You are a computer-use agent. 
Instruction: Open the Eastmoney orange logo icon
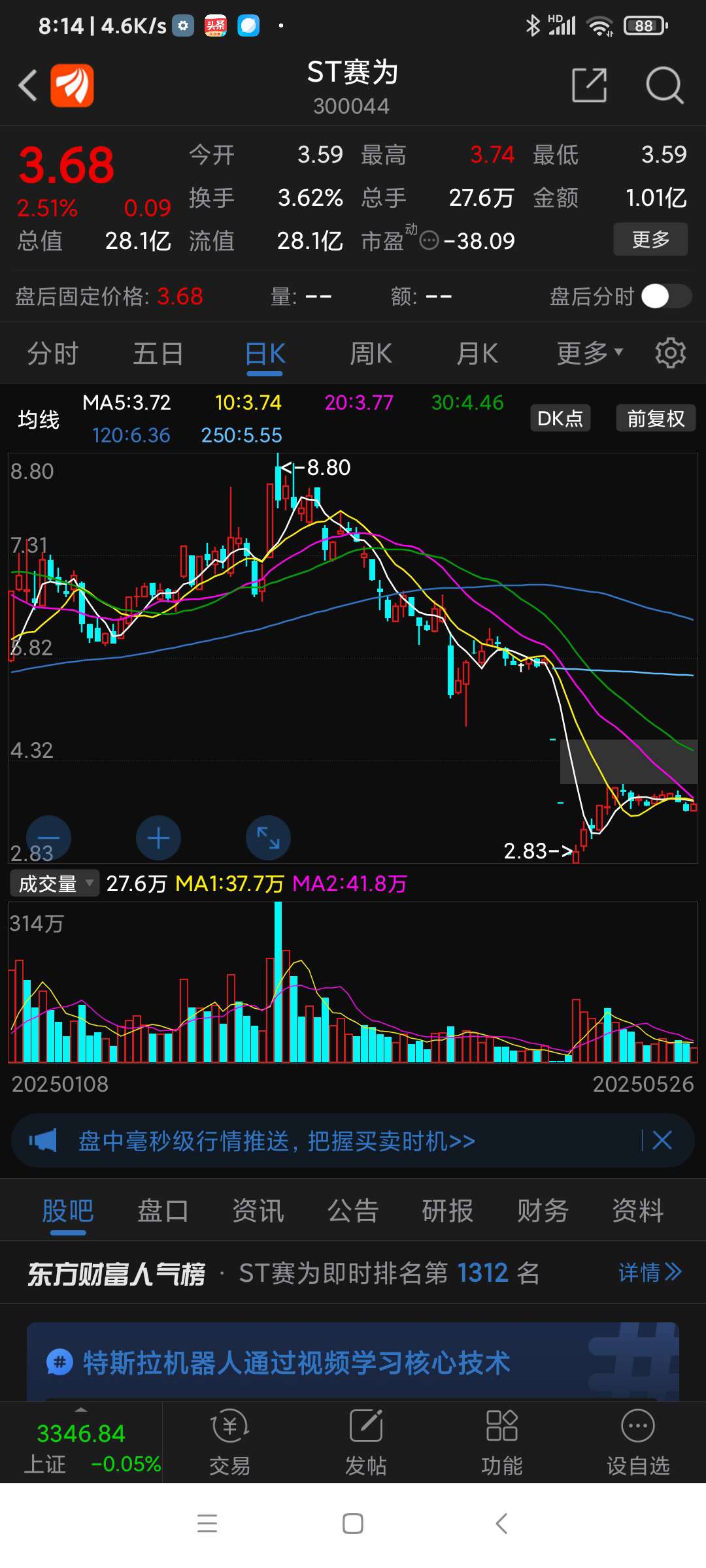tap(73, 86)
